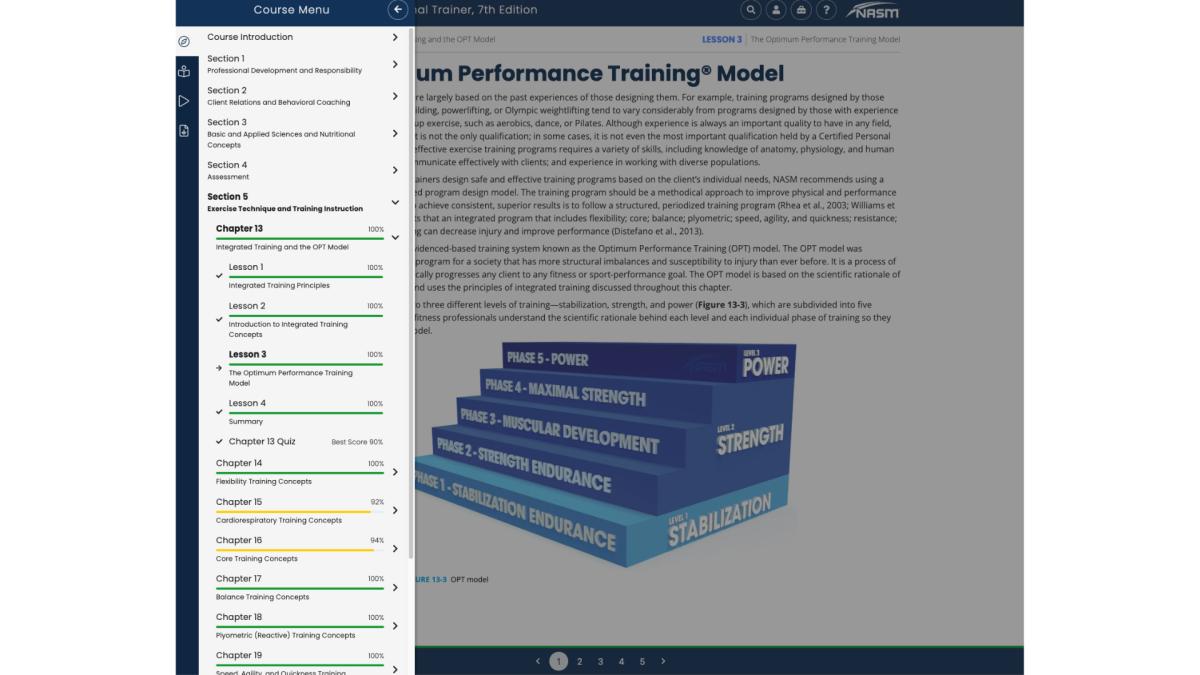Click "Core Training Concepts" subtitle
The height and width of the screenshot is (675, 1200).
tap(256, 559)
